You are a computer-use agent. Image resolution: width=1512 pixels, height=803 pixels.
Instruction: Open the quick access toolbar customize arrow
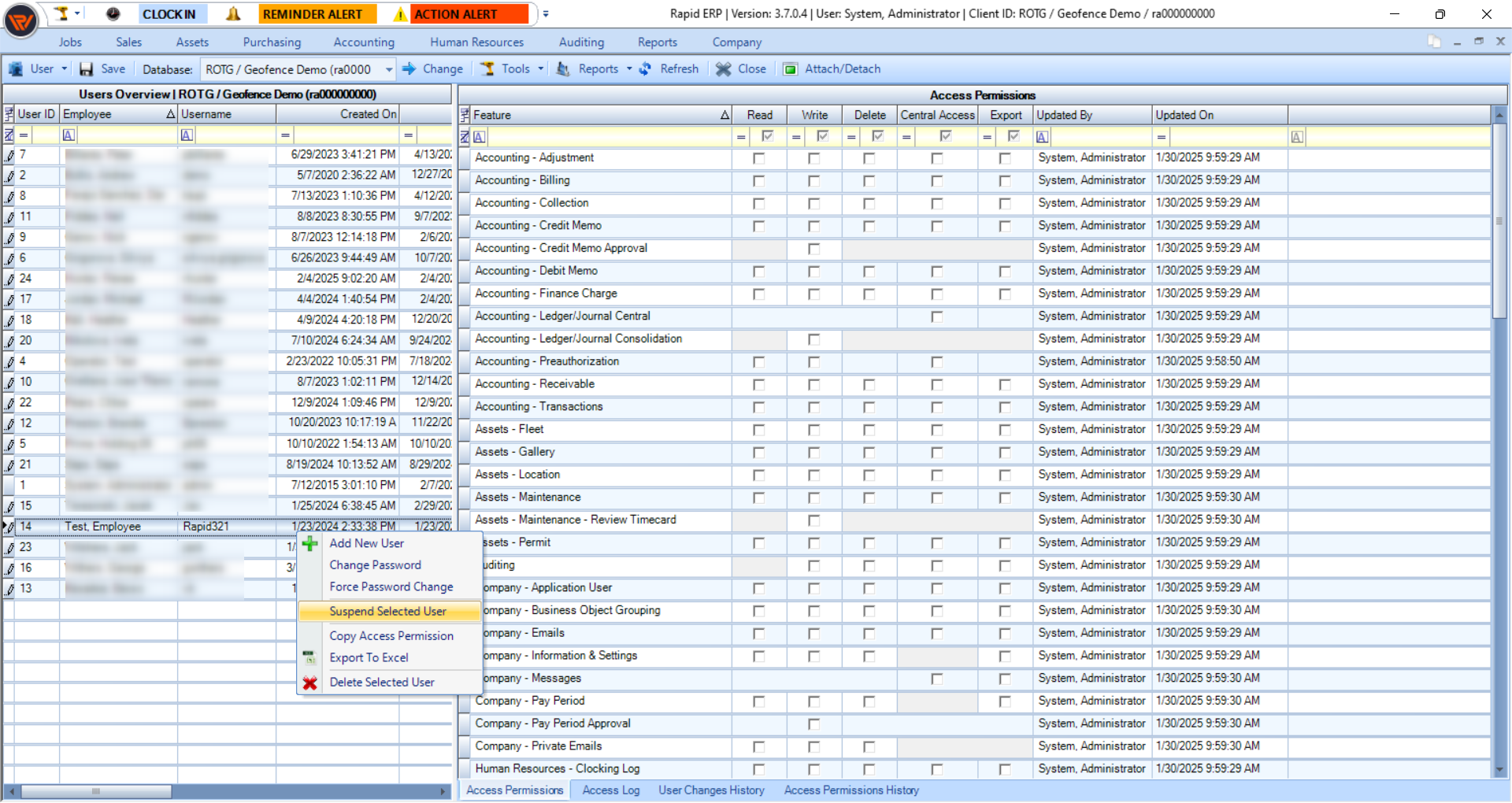[546, 14]
